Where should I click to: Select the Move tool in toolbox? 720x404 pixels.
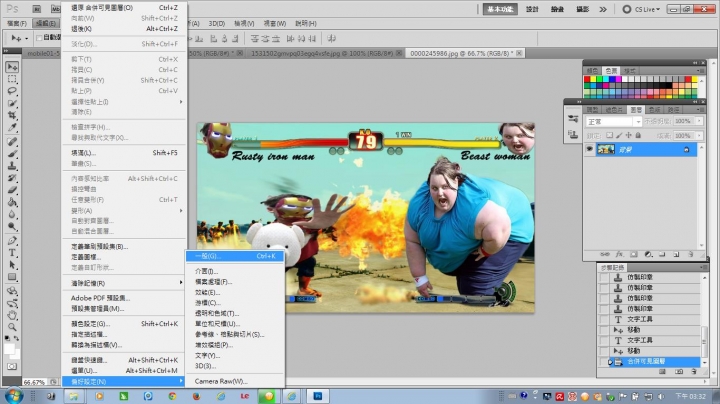[12, 67]
